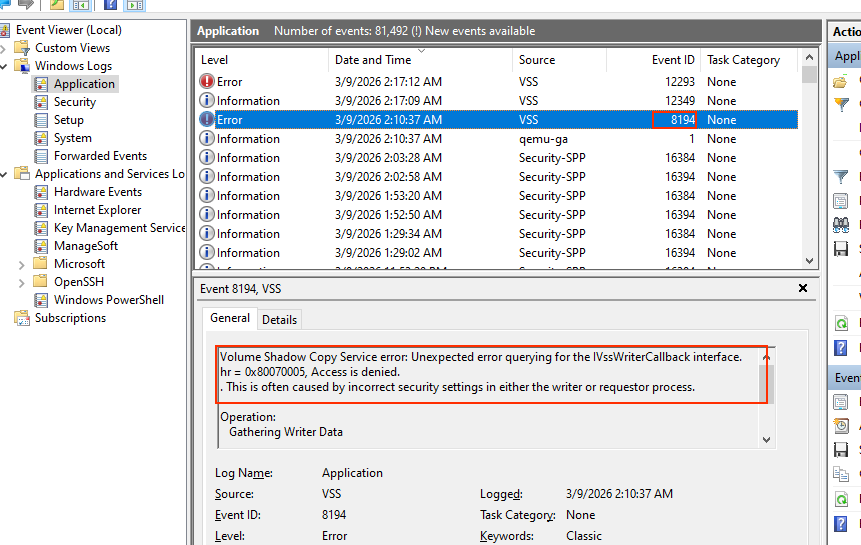This screenshot has width=861, height=545.
Task: Select Security-SPP event at 1:29:34 AM
Action: pyautogui.click(x=497, y=234)
